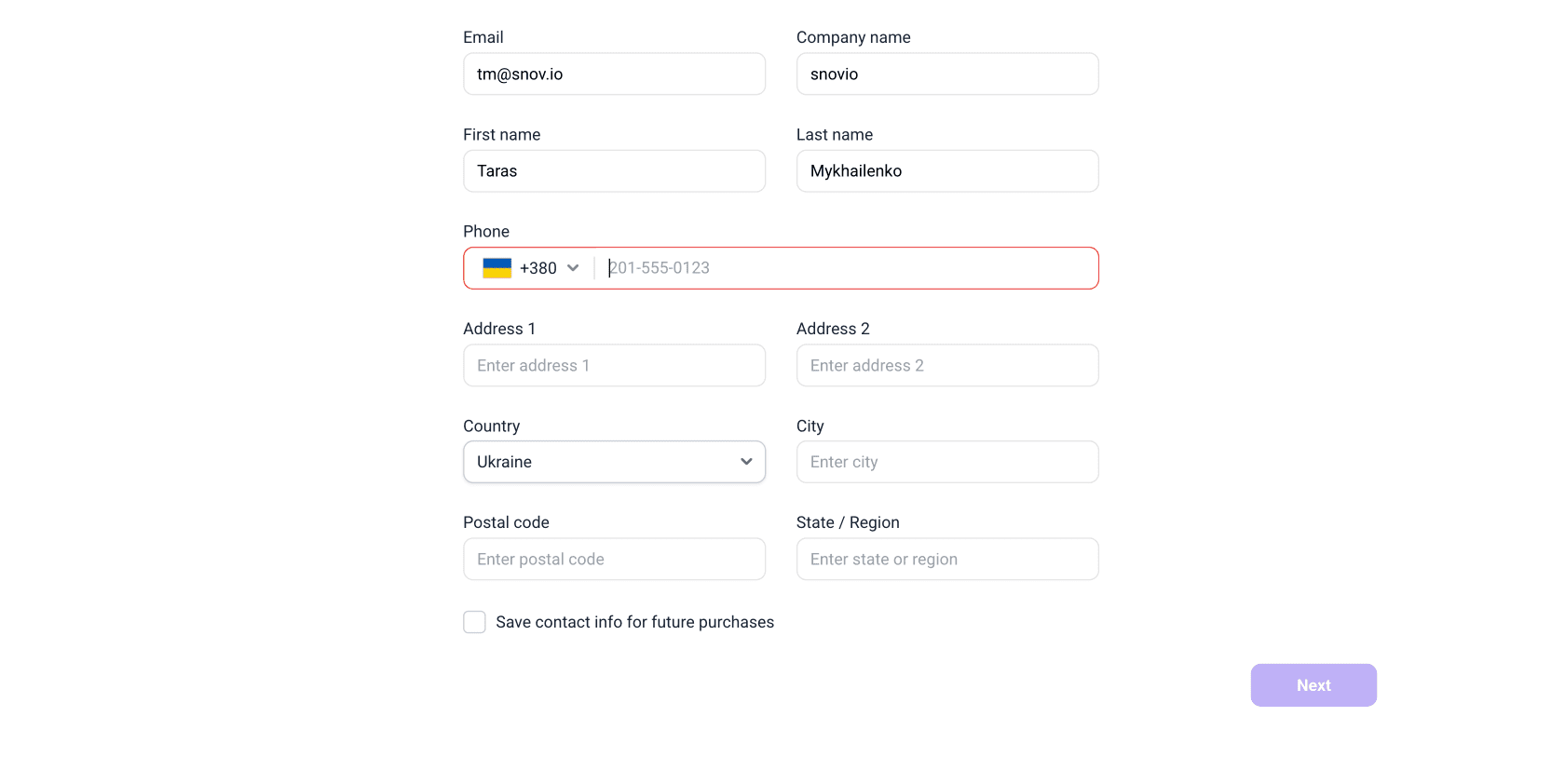Image resolution: width=1565 pixels, height=784 pixels.
Task: Select the Enter city input field
Action: (x=947, y=462)
